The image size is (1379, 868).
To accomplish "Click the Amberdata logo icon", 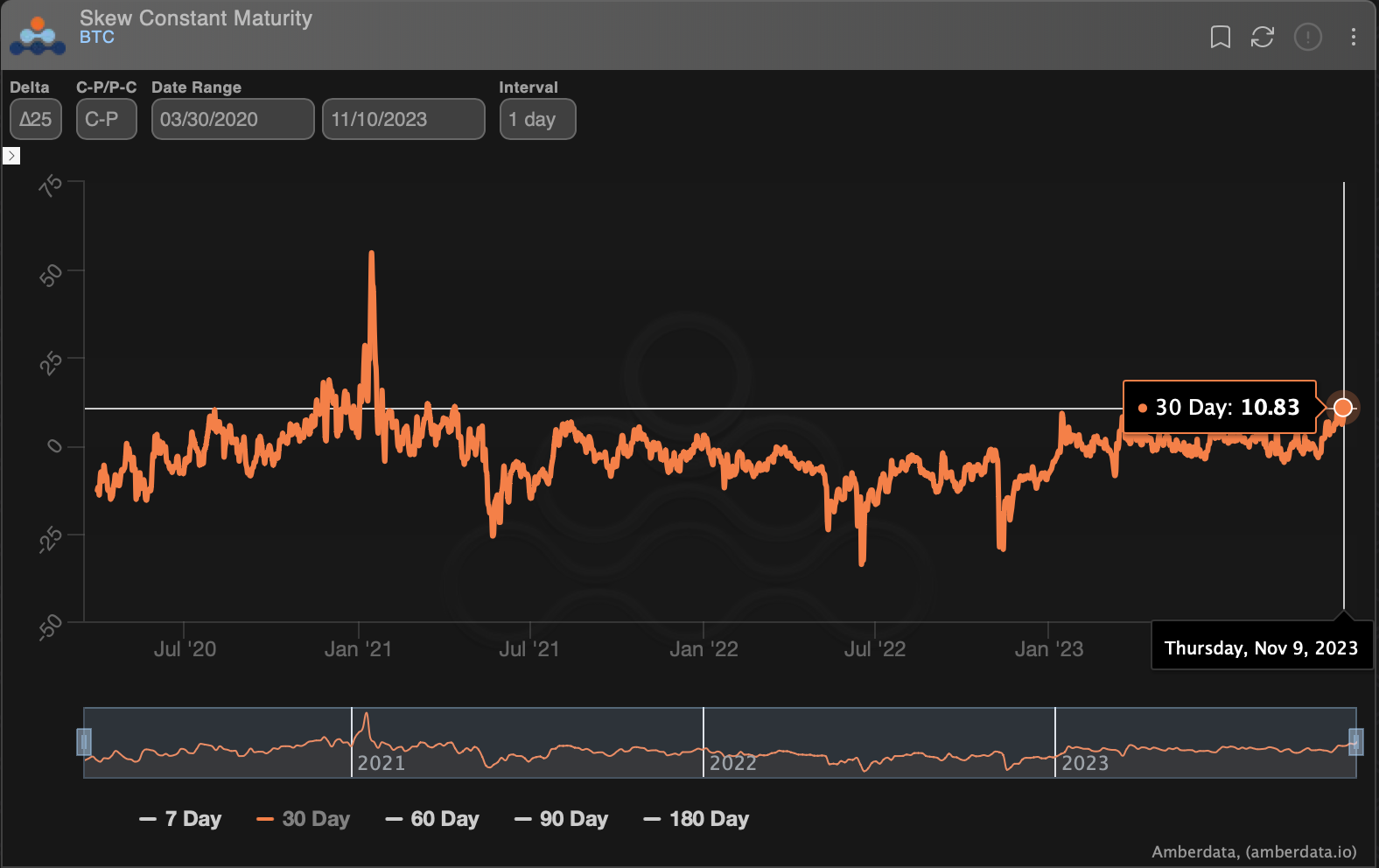I will click(x=38, y=37).
